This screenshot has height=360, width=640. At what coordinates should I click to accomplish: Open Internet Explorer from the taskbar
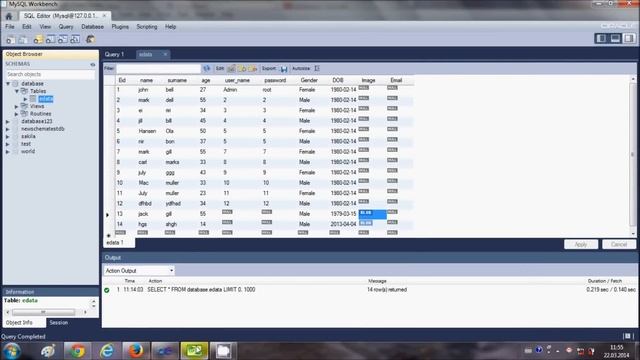click(x=107, y=351)
